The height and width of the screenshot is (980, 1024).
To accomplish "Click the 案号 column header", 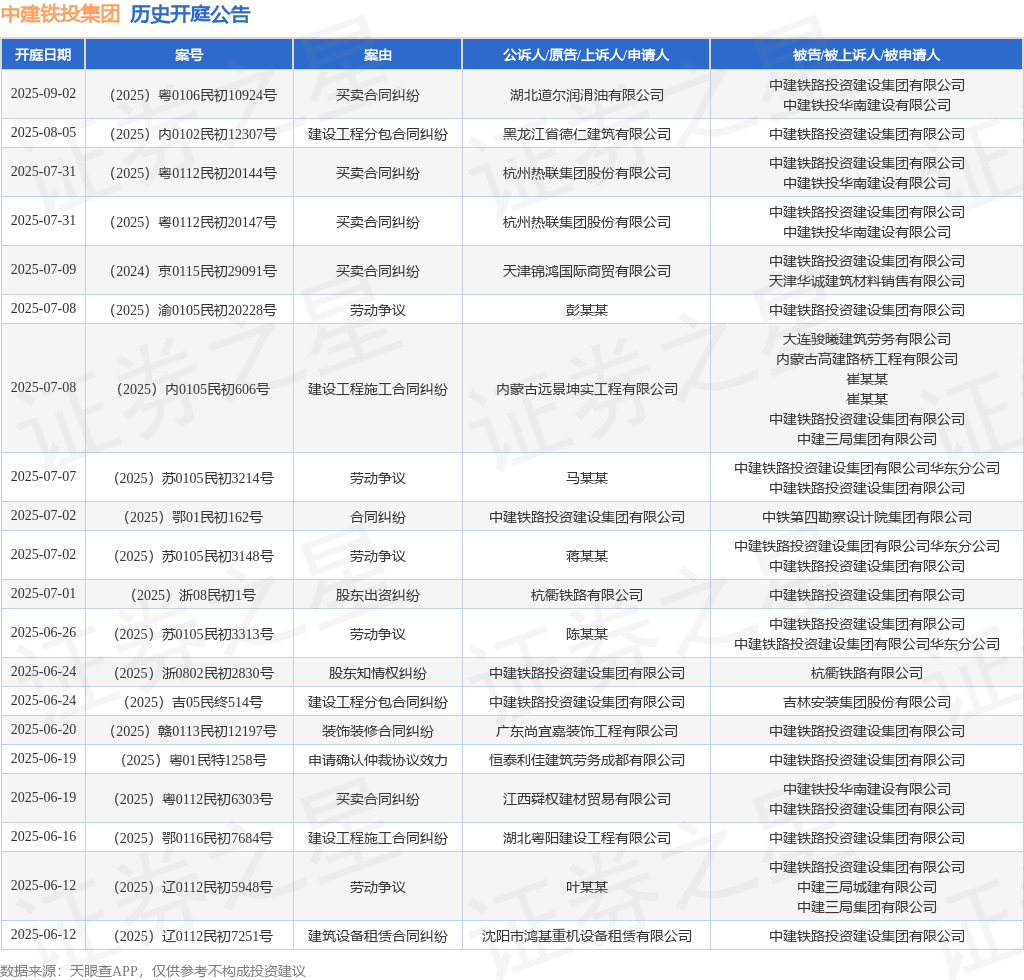I will click(189, 55).
